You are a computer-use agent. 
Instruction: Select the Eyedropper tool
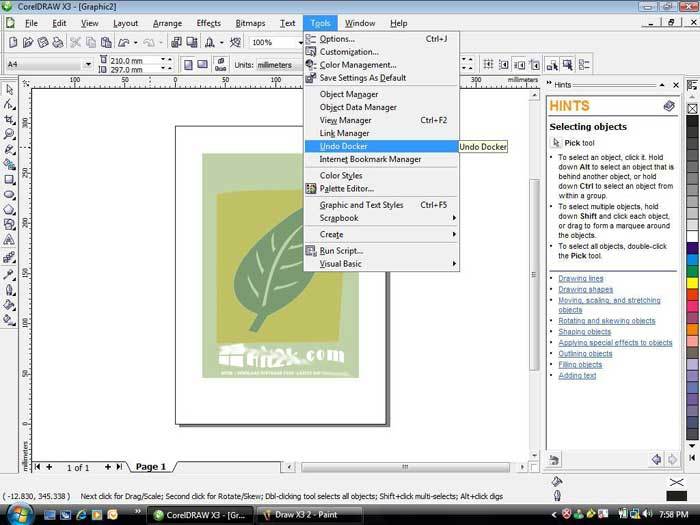point(9,274)
